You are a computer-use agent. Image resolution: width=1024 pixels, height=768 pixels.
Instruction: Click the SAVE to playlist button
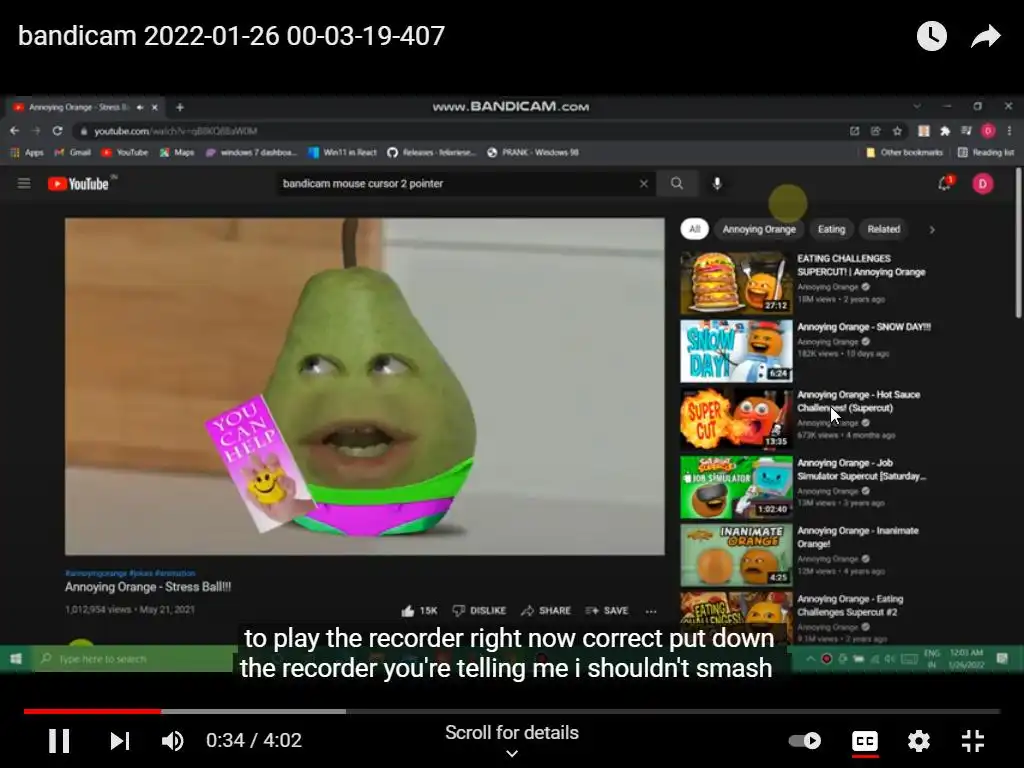(x=607, y=611)
